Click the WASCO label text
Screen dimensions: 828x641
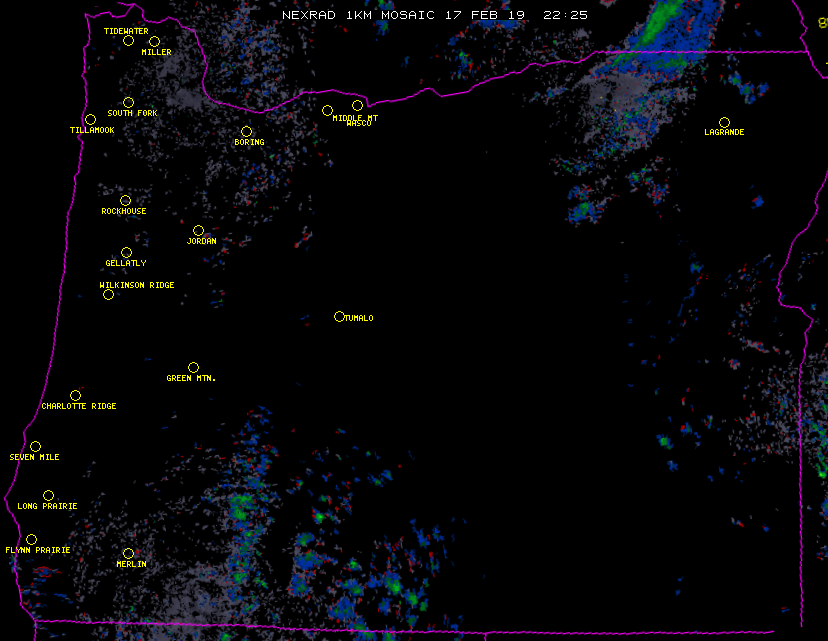[358, 124]
